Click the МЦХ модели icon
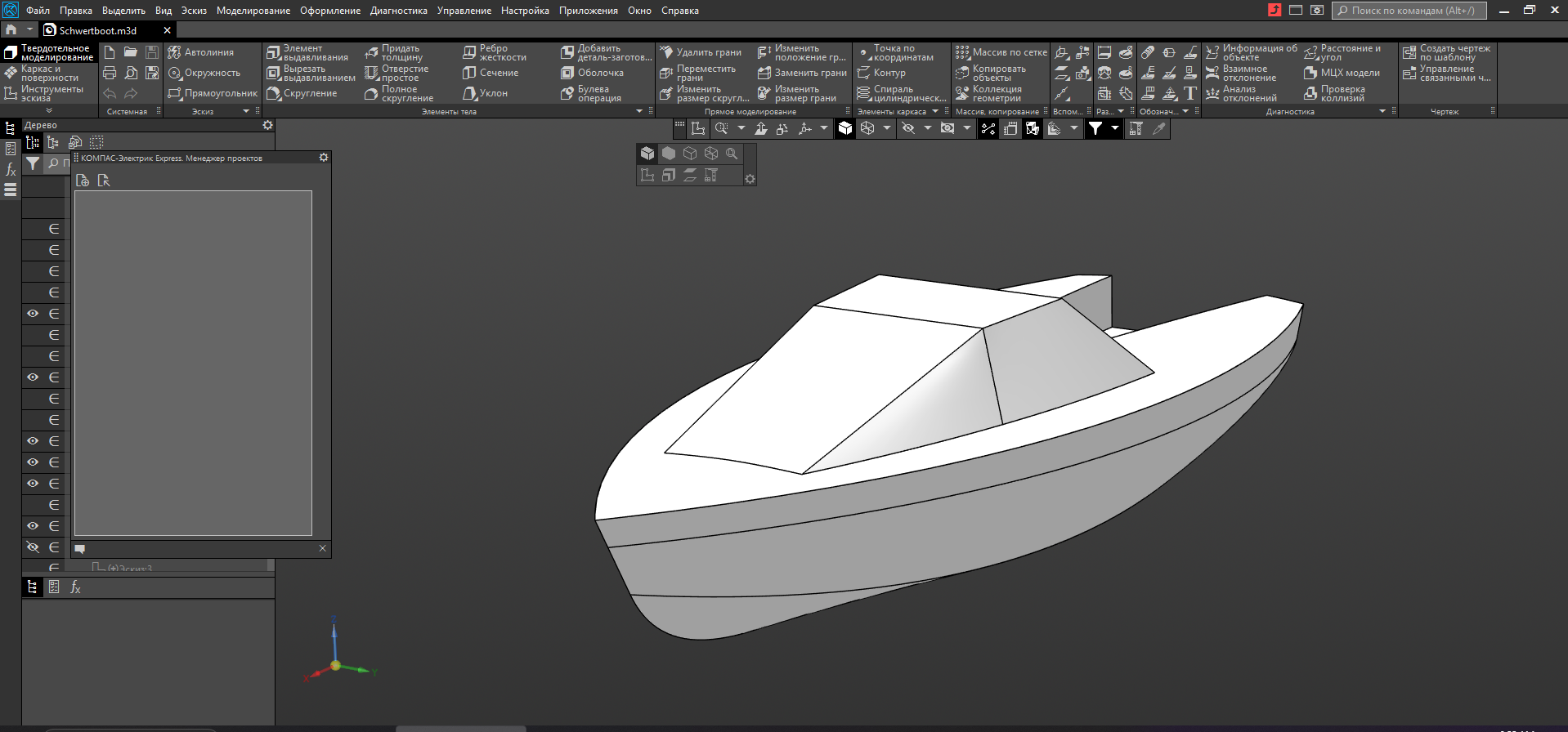Viewport: 1568px width, 732px height. pyautogui.click(x=1342, y=73)
